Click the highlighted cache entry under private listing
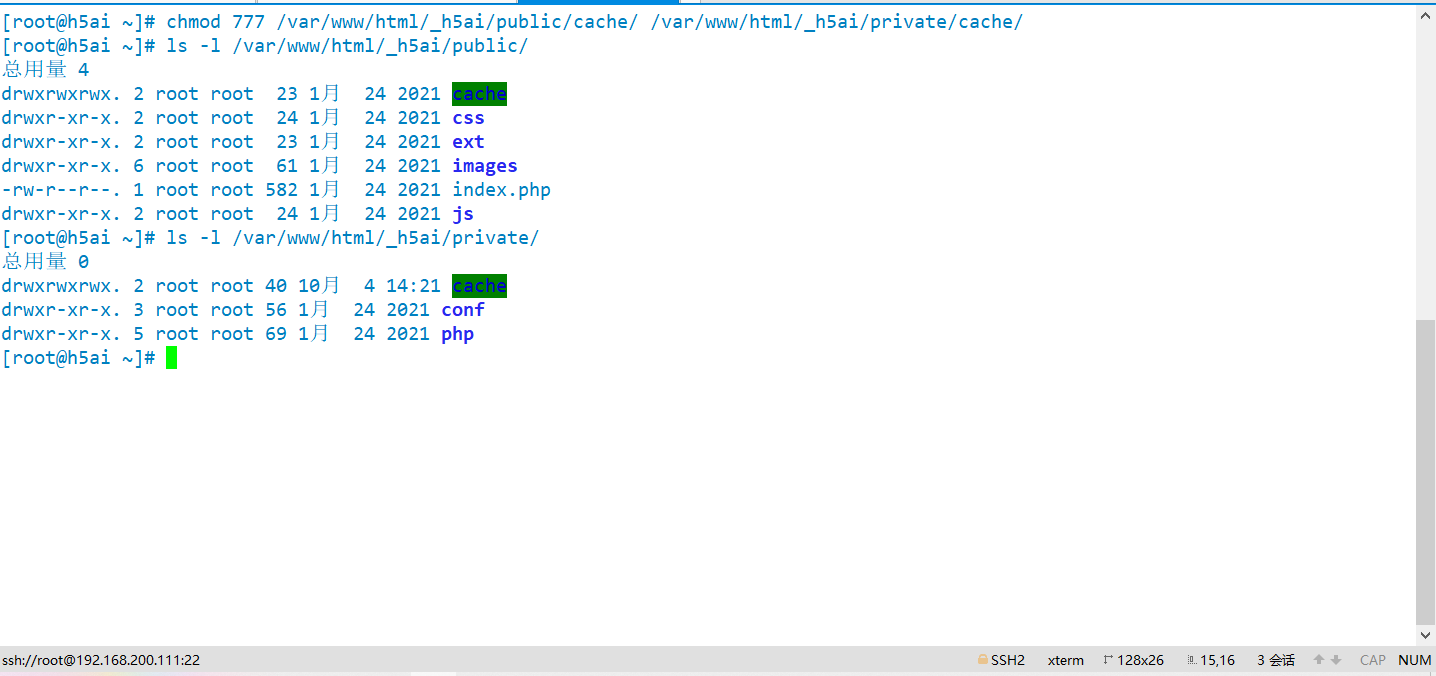The image size is (1436, 676). click(x=480, y=286)
